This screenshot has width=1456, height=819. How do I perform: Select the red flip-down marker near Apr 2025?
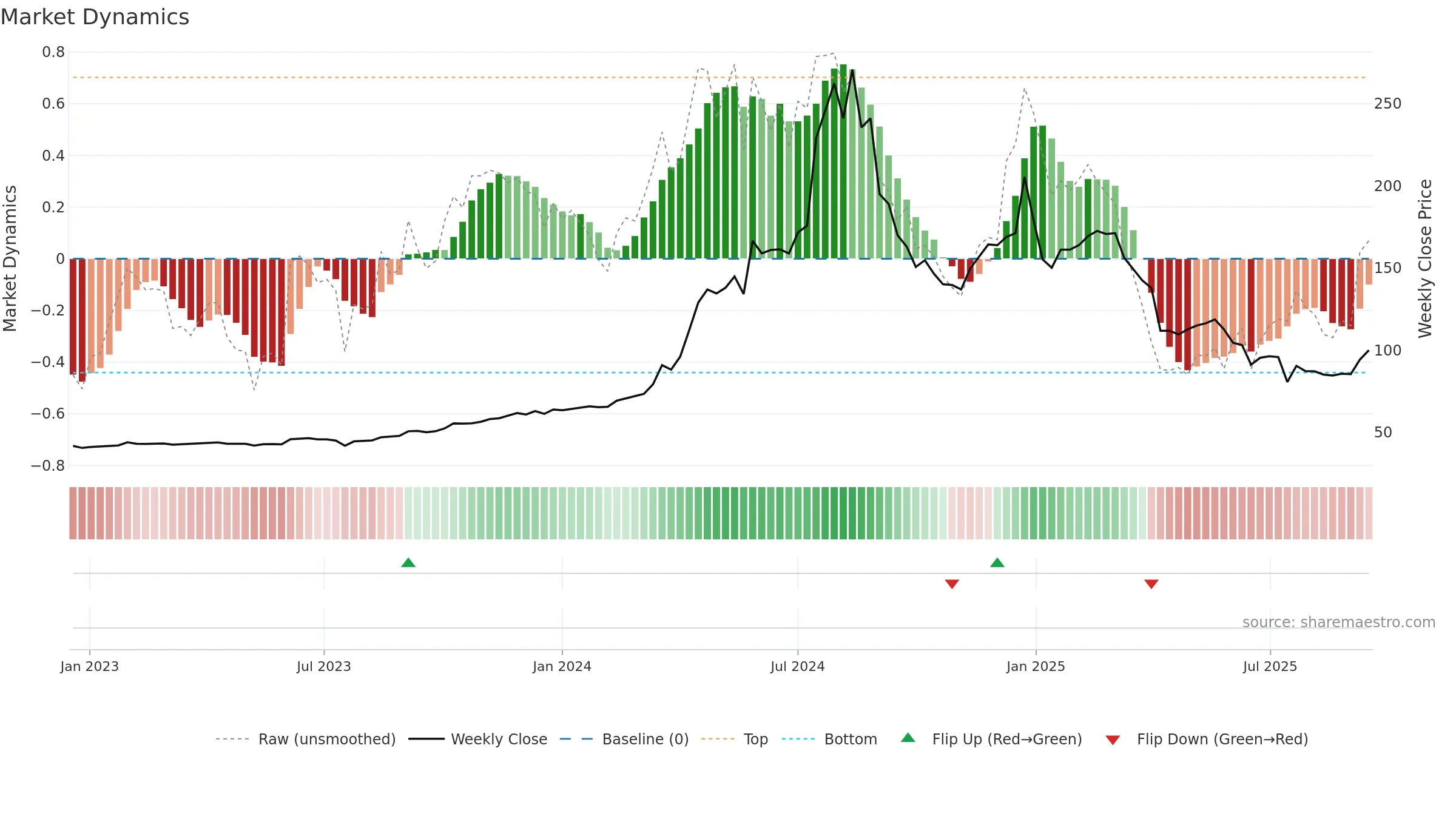click(1151, 584)
